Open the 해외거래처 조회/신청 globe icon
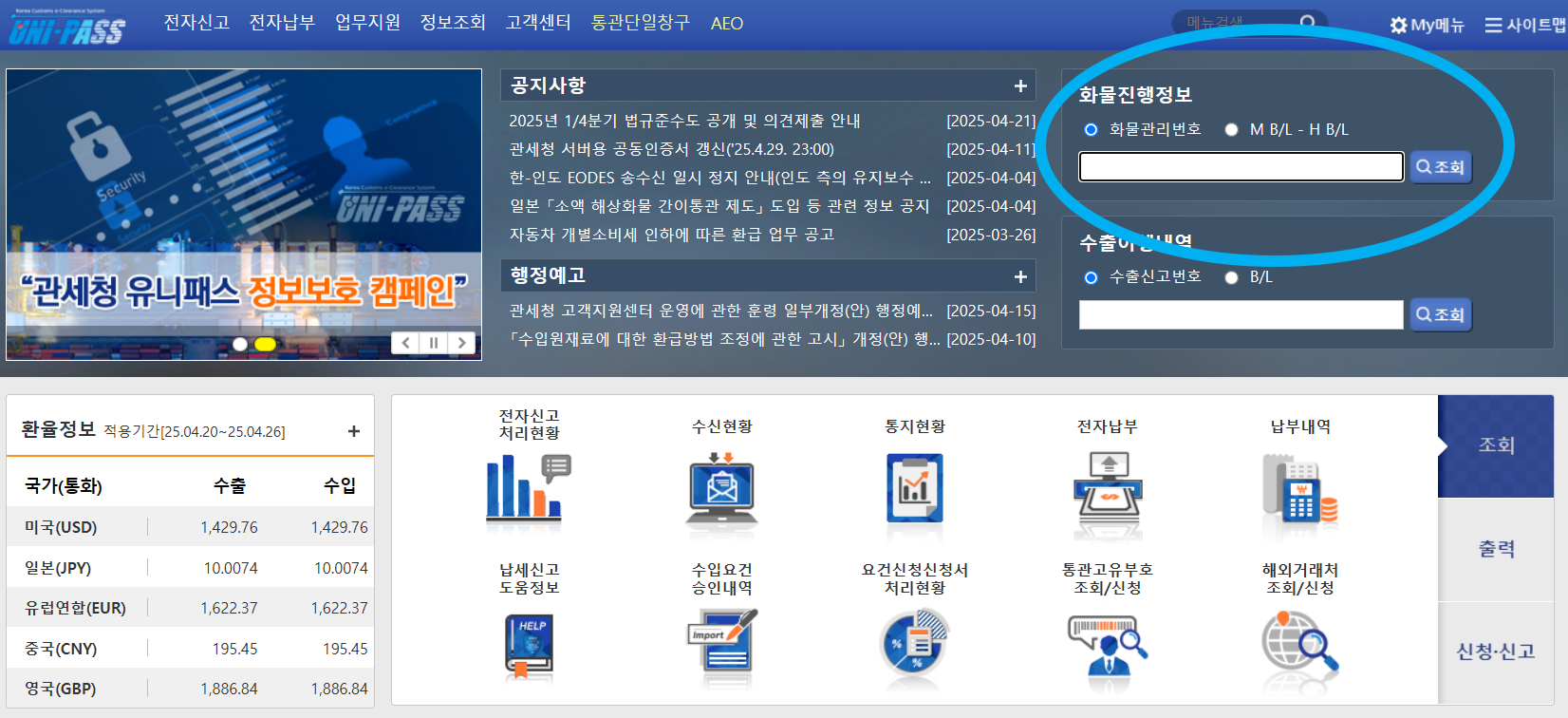The image size is (1568, 718). pyautogui.click(x=1299, y=642)
